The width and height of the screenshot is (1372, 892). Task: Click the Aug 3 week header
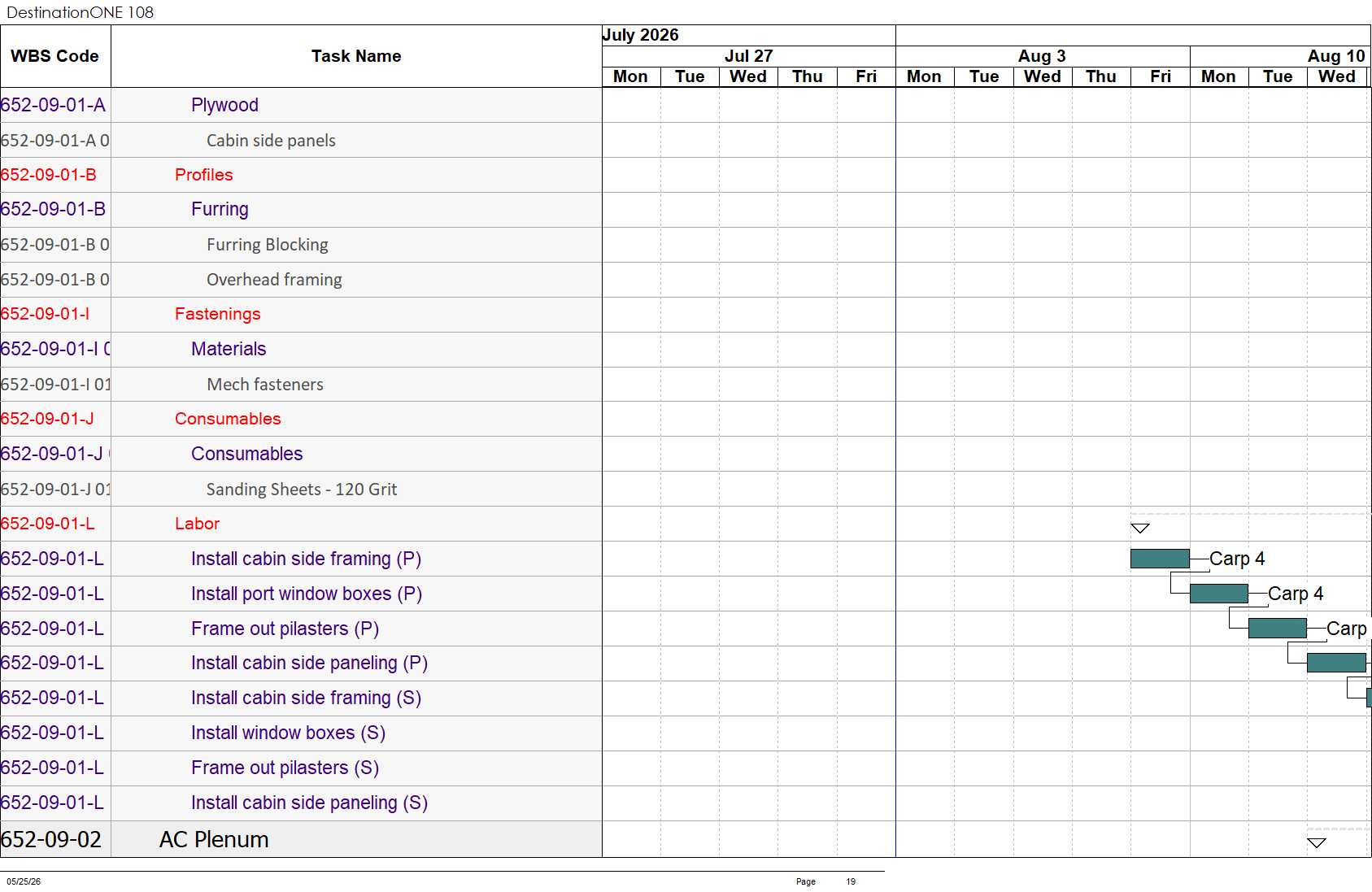(x=1042, y=56)
